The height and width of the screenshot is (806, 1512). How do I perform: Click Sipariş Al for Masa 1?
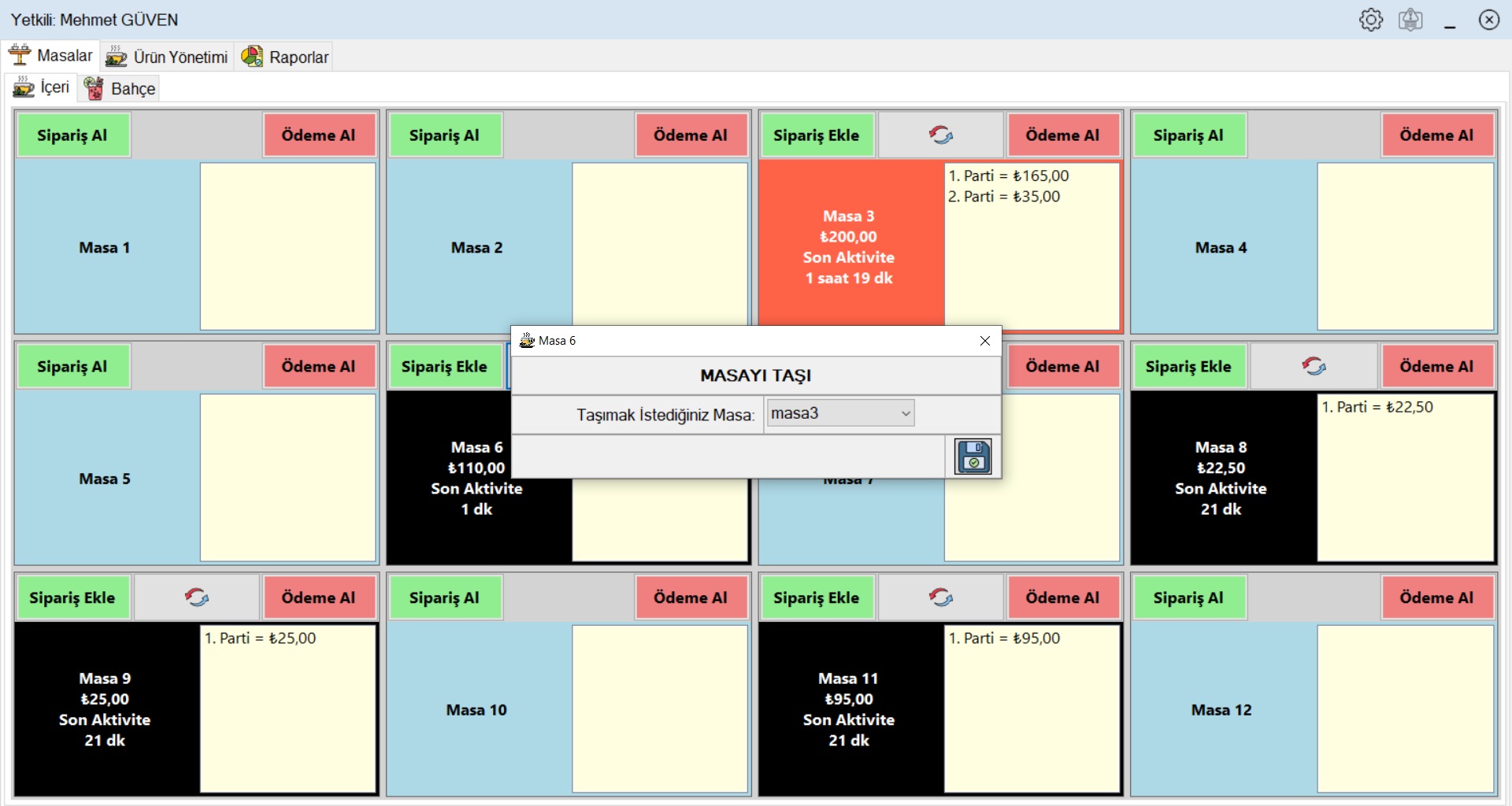click(72, 135)
